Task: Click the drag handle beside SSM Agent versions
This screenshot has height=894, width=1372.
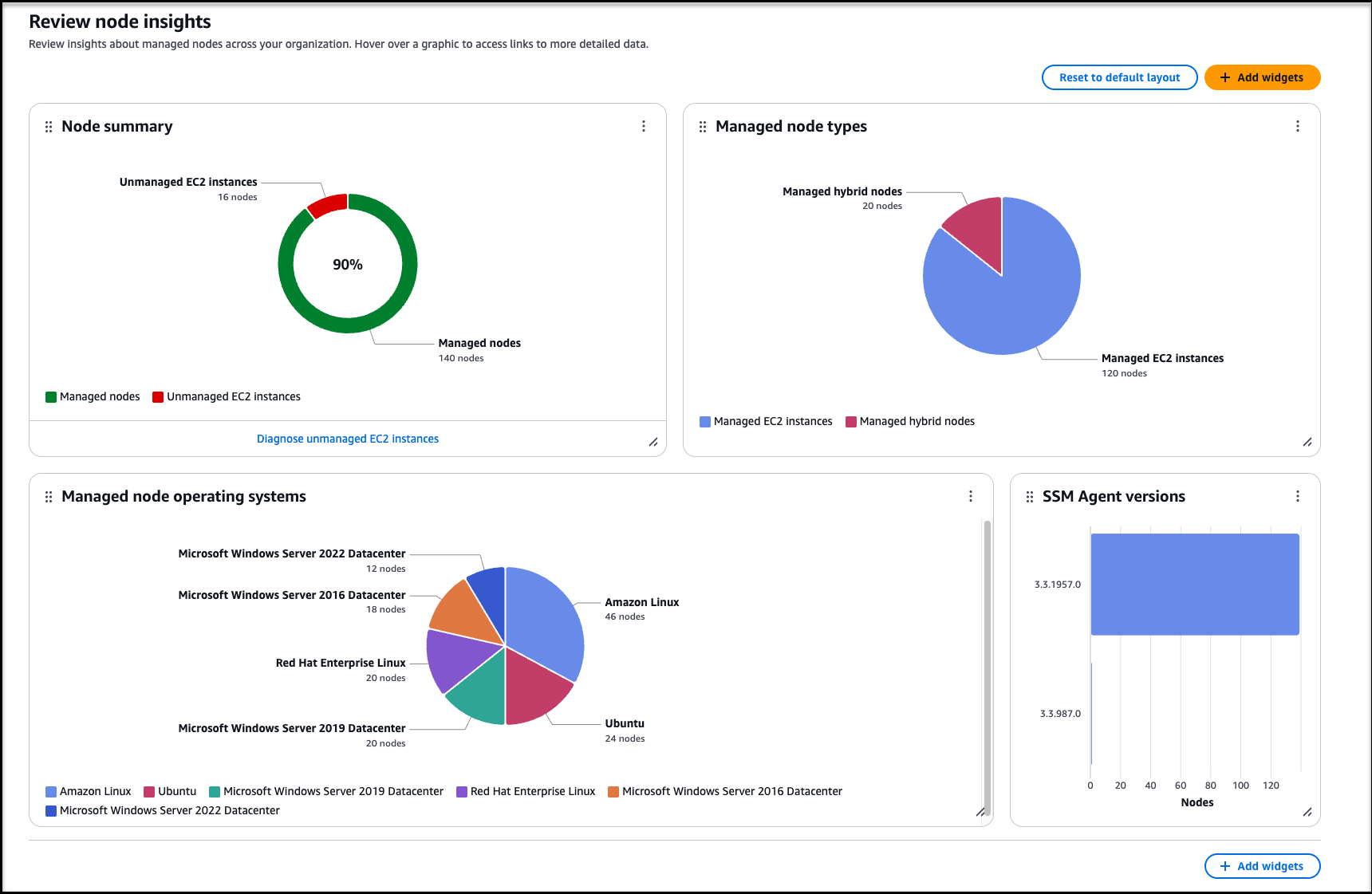Action: click(1028, 496)
